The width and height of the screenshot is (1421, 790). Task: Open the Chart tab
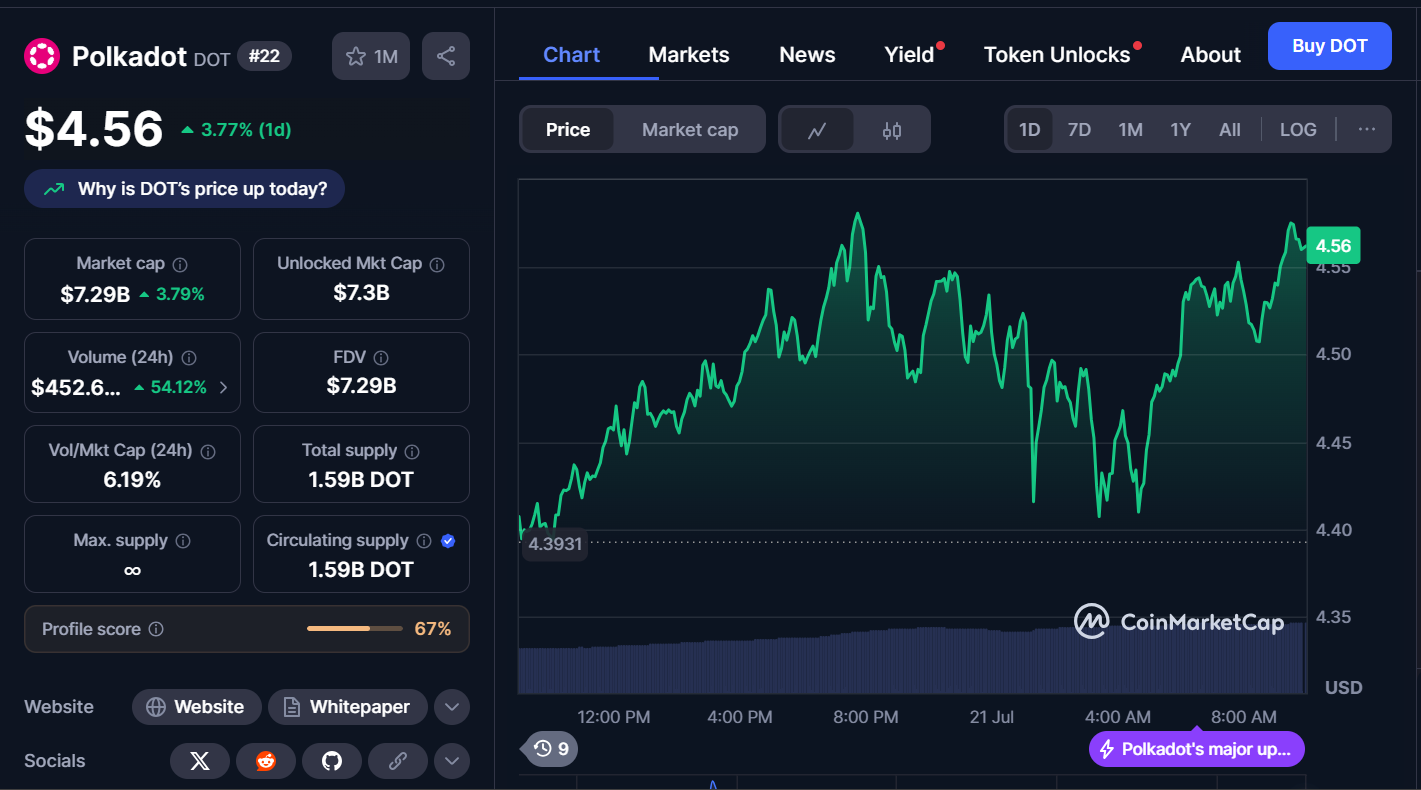coord(572,55)
